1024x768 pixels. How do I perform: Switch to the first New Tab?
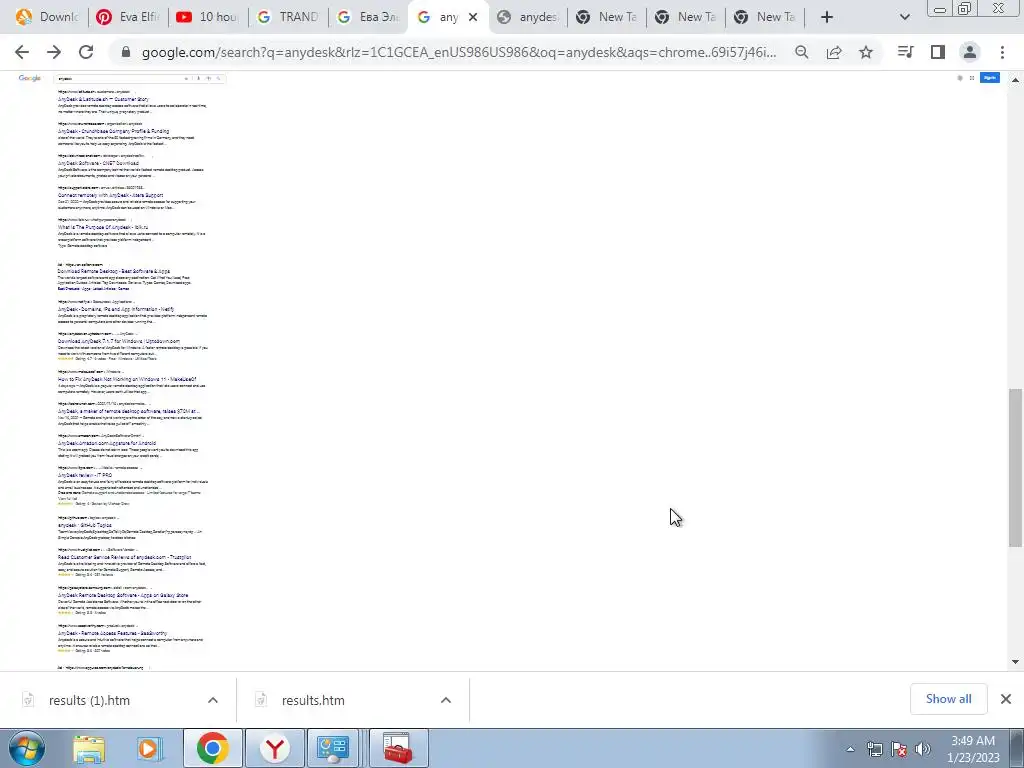tap(607, 17)
